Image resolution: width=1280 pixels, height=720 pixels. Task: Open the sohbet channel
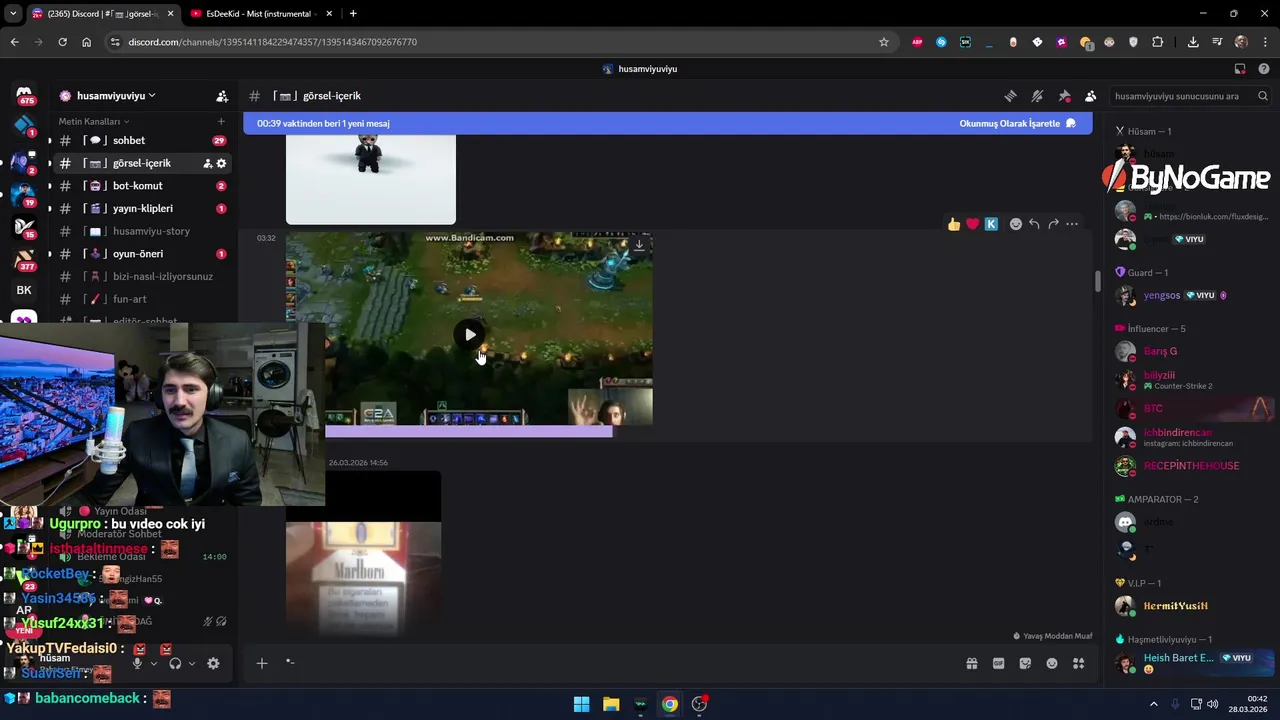142,140
